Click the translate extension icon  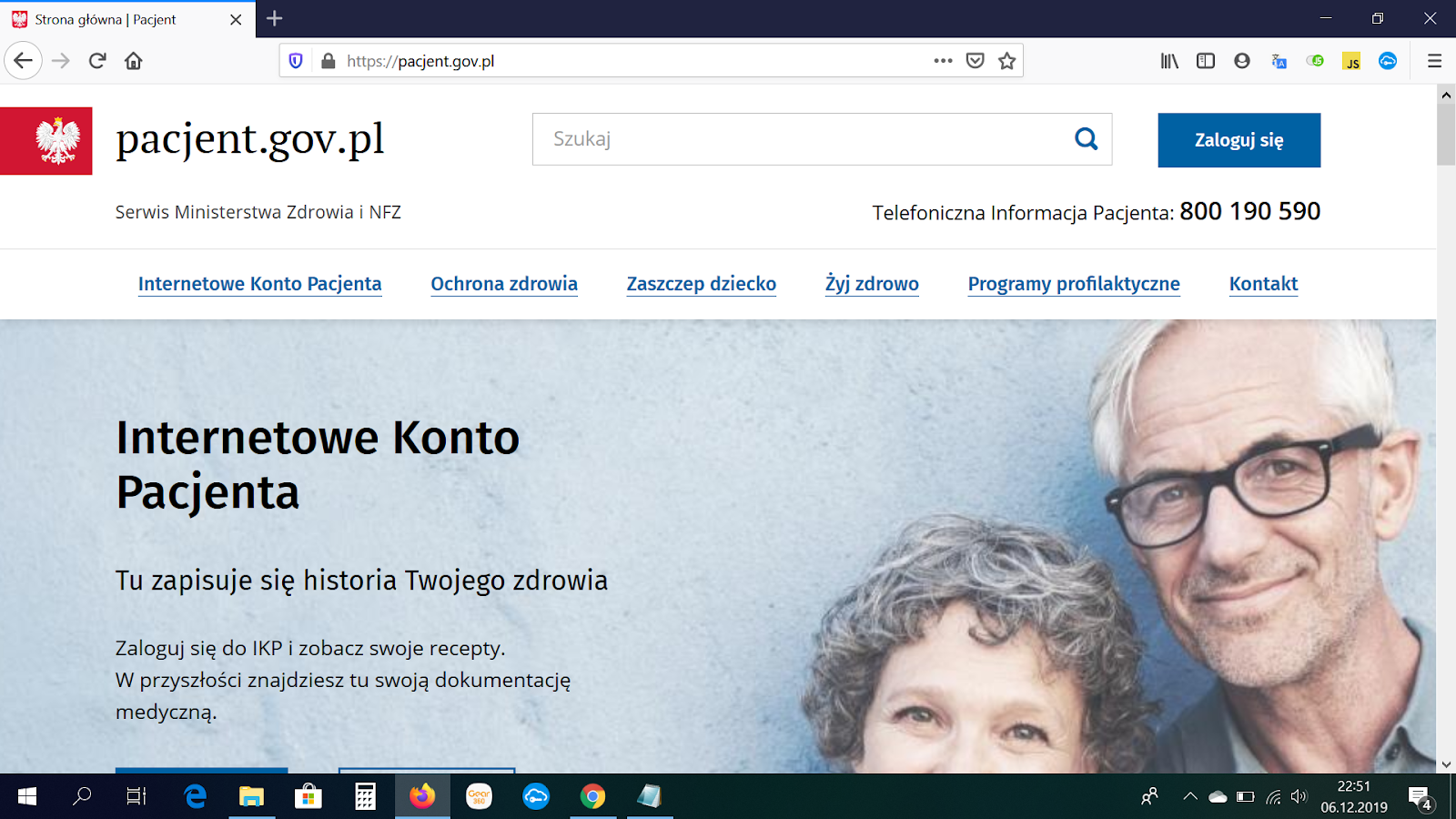tap(1279, 61)
